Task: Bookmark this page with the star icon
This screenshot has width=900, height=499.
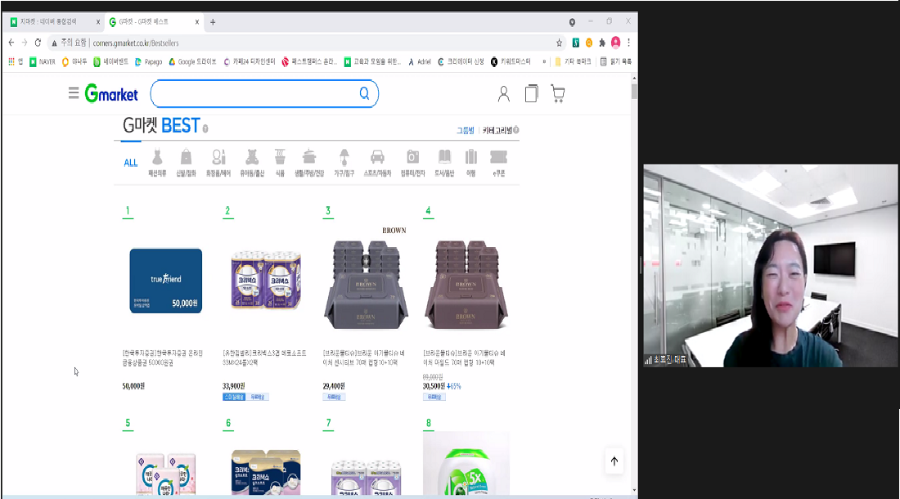Action: pos(559,42)
